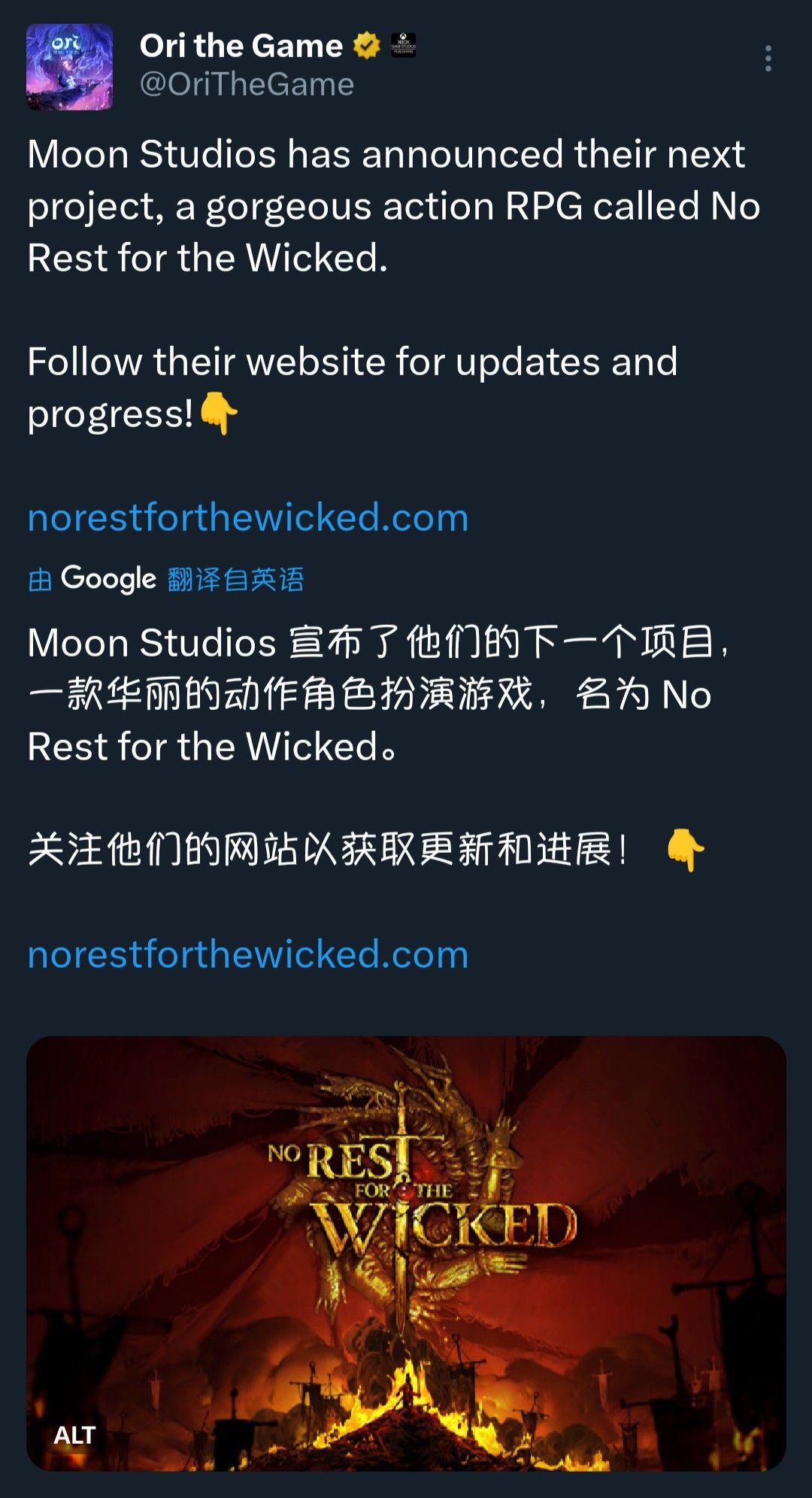Tap the "No Rest for the Wicked" logo in artwork
Image resolution: width=812 pixels, height=1498 pixels.
(x=423, y=1194)
